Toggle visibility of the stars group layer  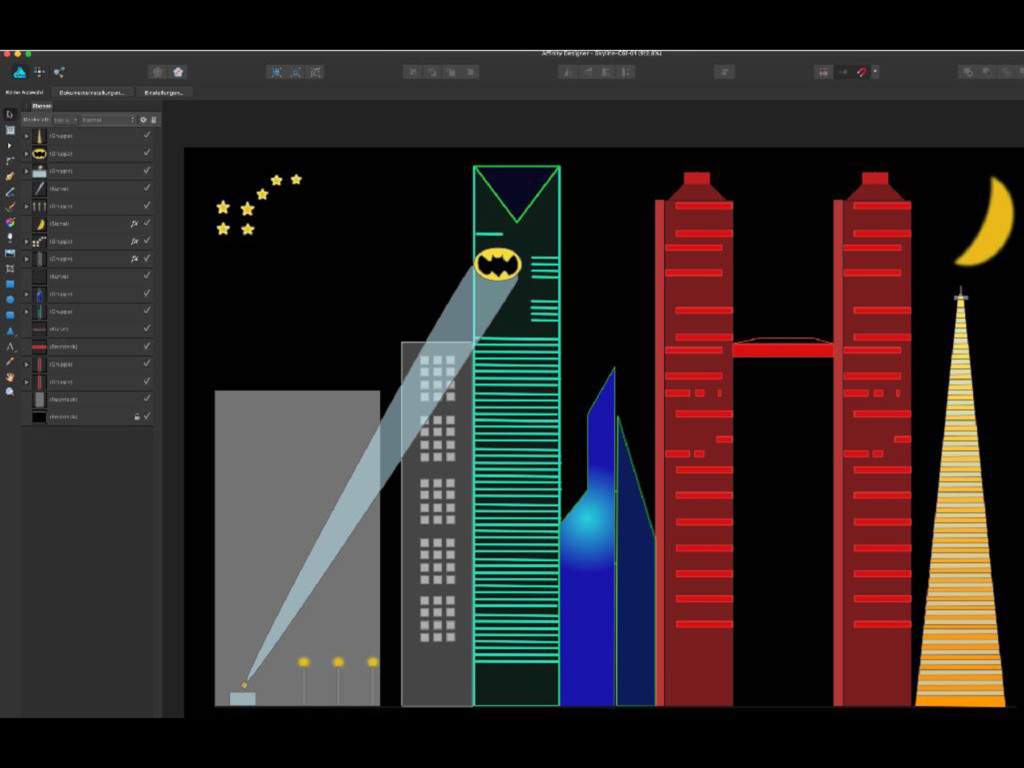click(x=147, y=241)
